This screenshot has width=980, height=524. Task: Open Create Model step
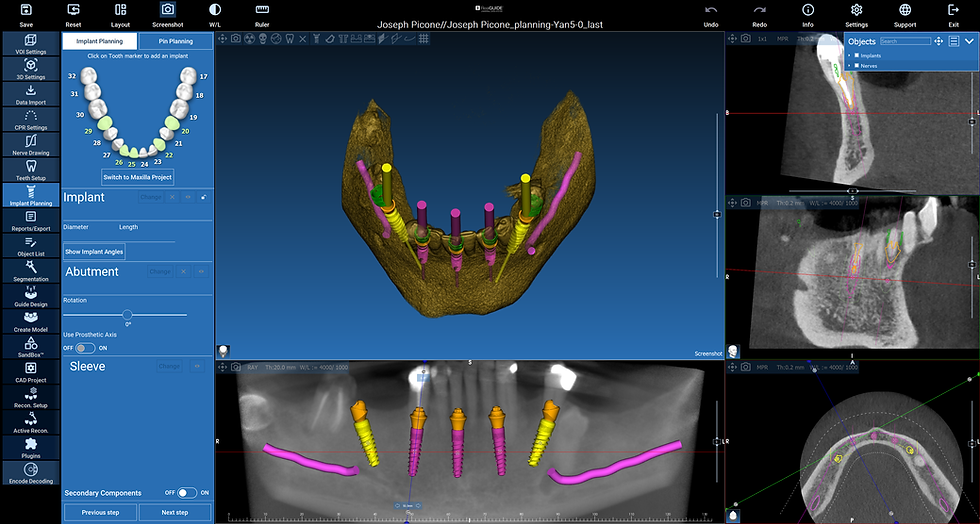31,321
